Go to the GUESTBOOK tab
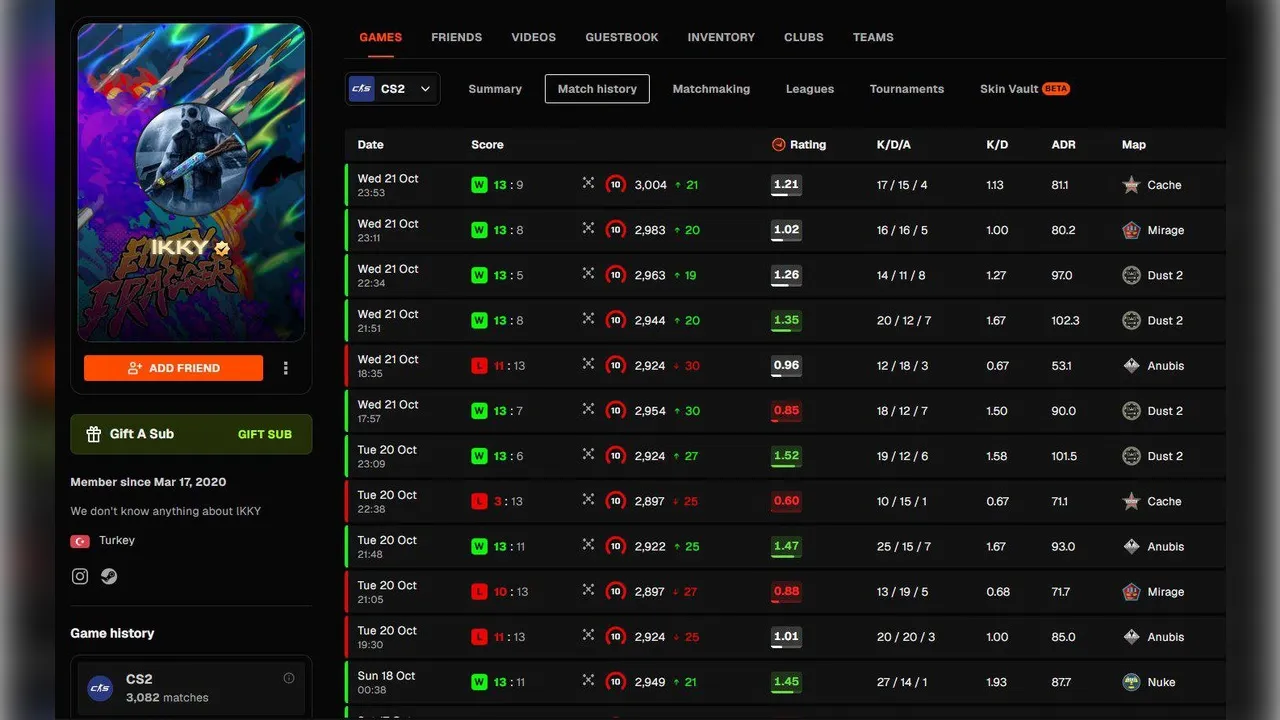 click(x=622, y=37)
